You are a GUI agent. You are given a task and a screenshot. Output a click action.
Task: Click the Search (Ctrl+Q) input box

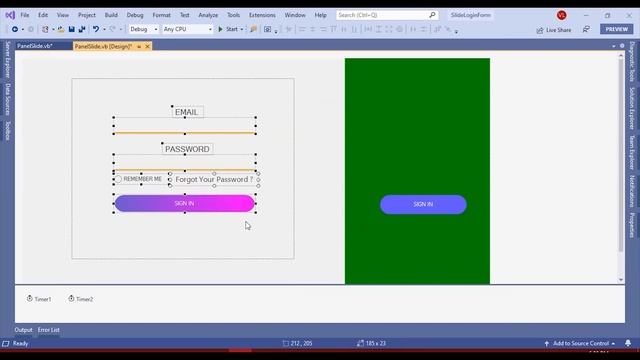387,15
